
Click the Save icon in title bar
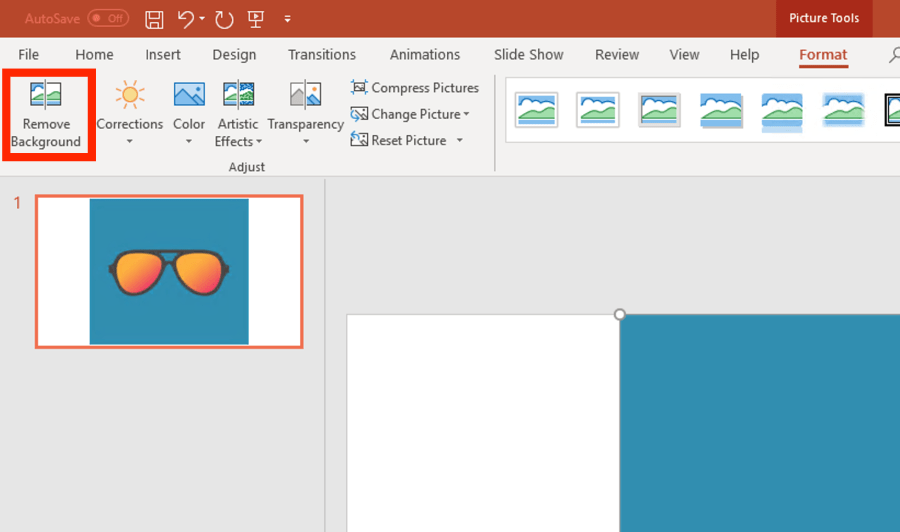coord(154,20)
